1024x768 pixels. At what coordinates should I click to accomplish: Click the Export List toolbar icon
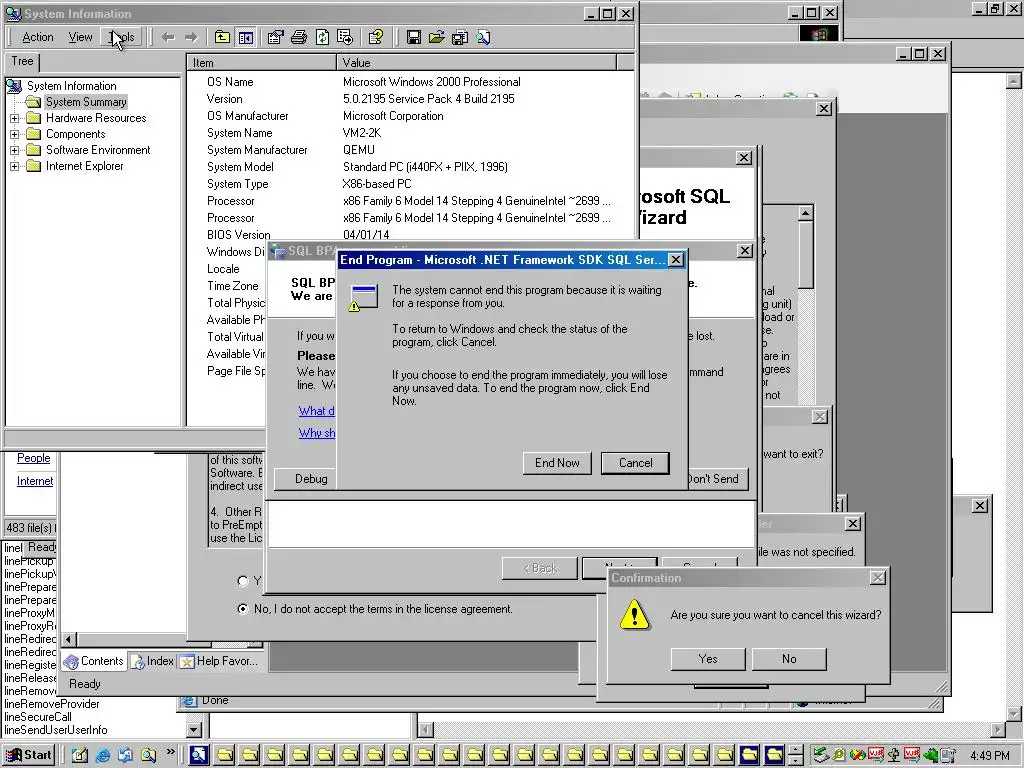click(x=345, y=37)
